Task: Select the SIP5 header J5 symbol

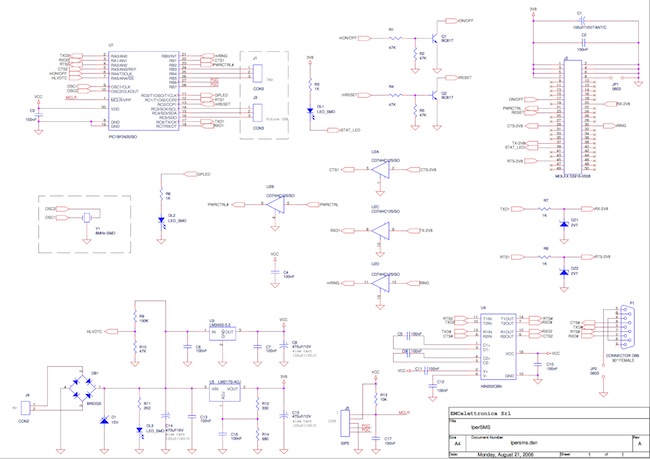Action: (345, 423)
